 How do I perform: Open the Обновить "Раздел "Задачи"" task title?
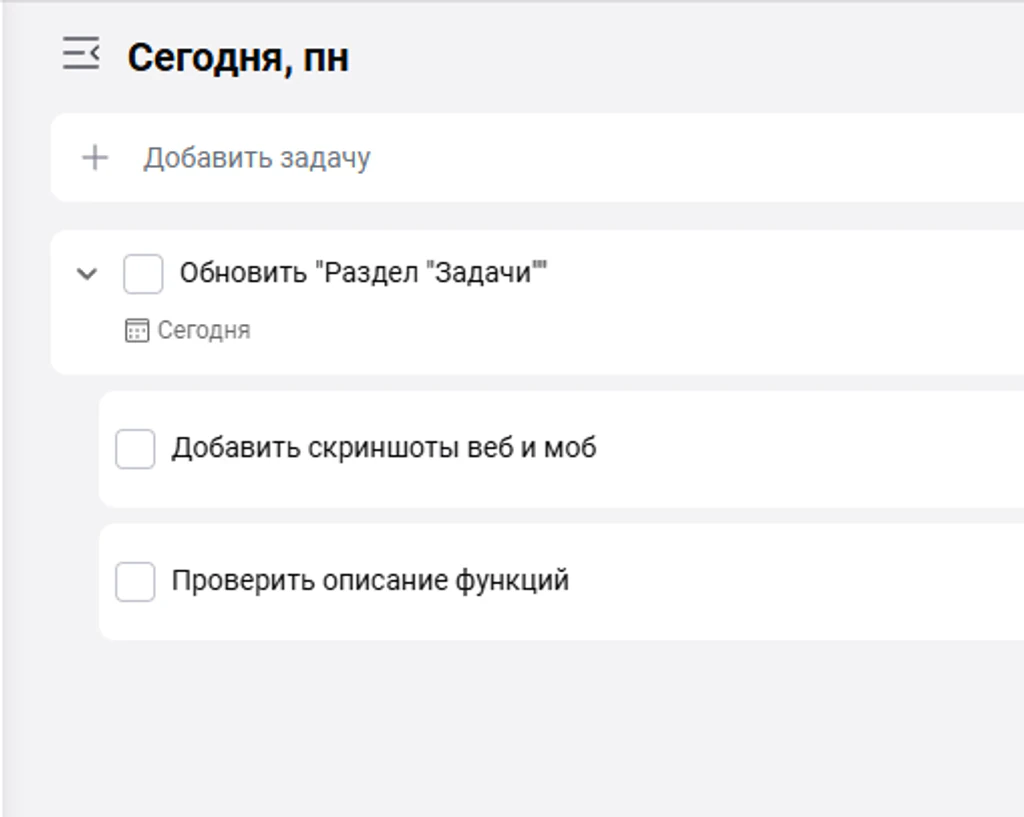(x=363, y=273)
